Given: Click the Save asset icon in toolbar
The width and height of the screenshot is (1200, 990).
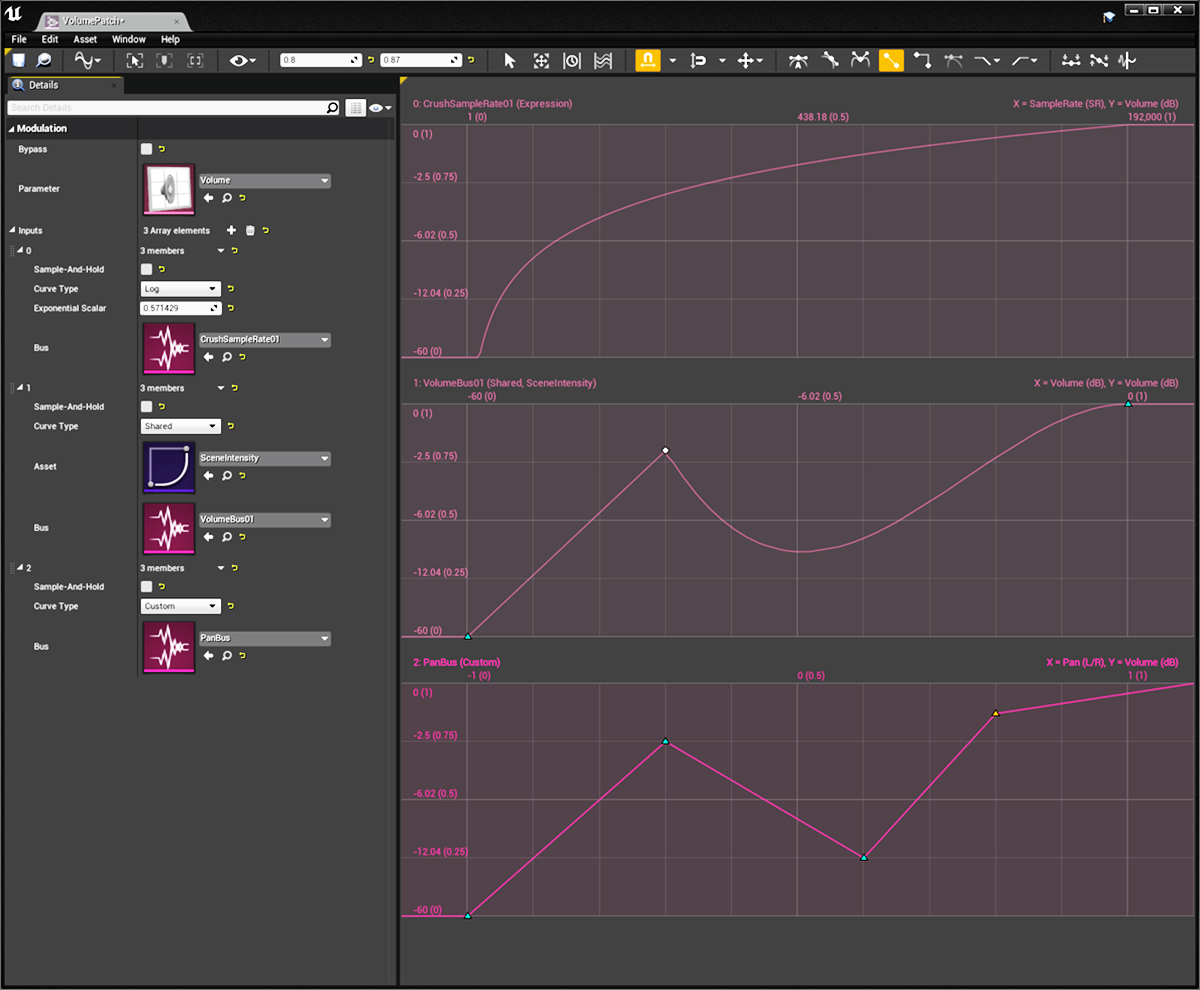Looking at the screenshot, I should click(x=18, y=61).
